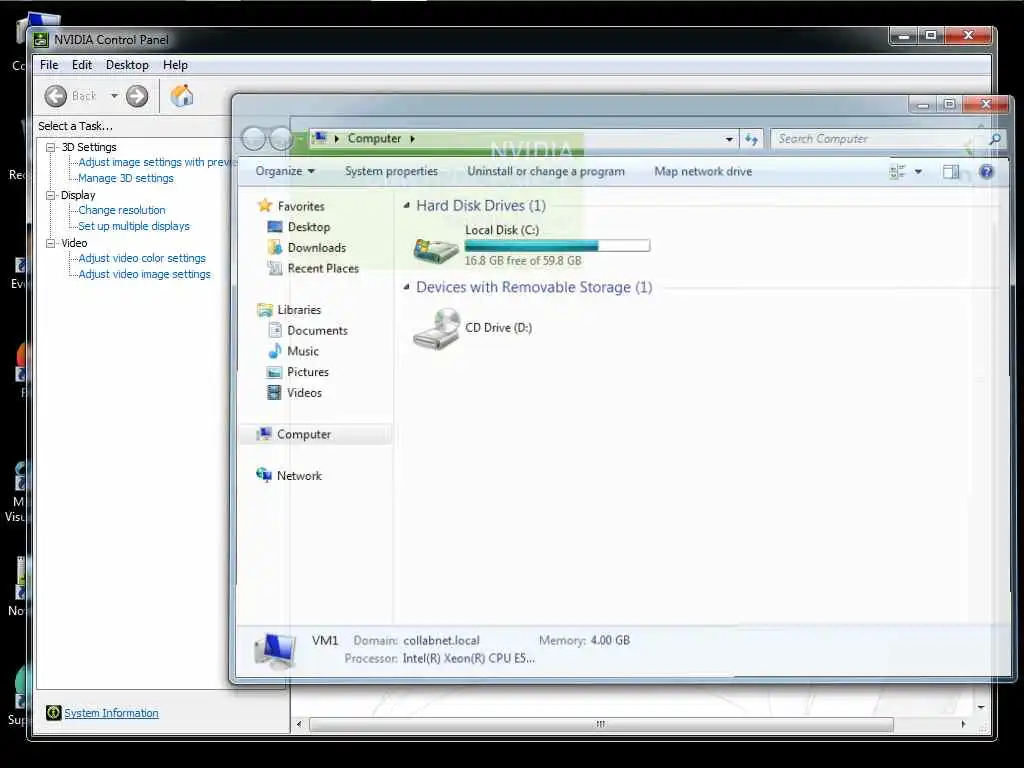Open the Videos library
Screen dimensions: 1024x768
[x=304, y=392]
